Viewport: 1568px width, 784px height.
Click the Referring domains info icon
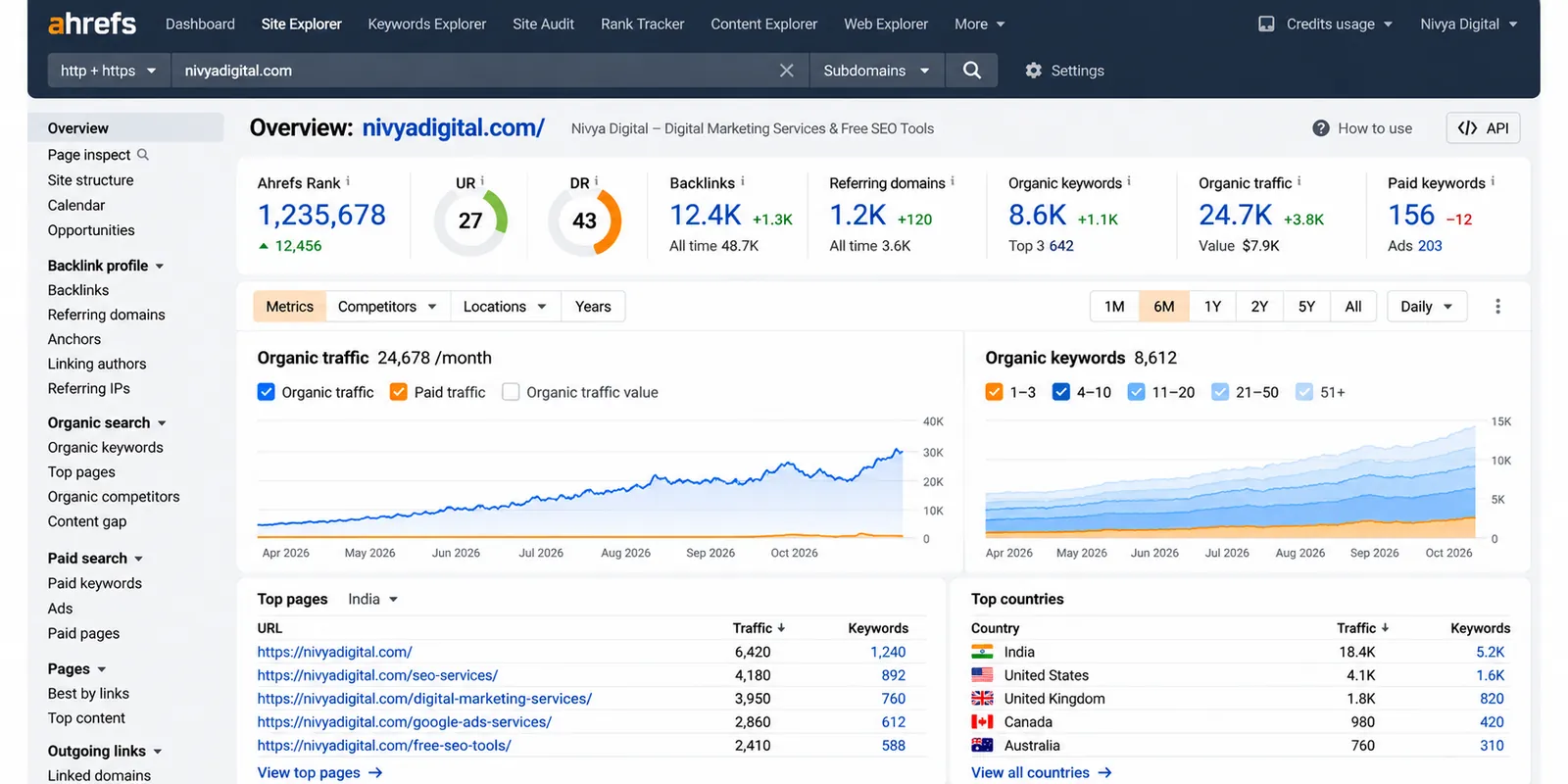(953, 181)
